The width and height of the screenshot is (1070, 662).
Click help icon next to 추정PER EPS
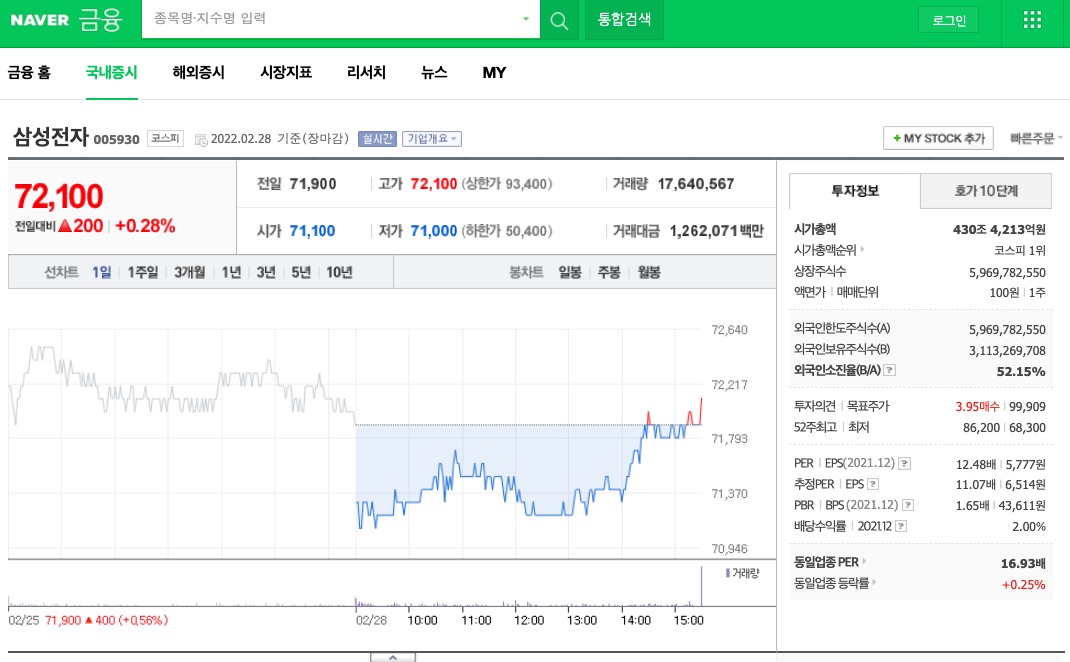click(x=872, y=484)
